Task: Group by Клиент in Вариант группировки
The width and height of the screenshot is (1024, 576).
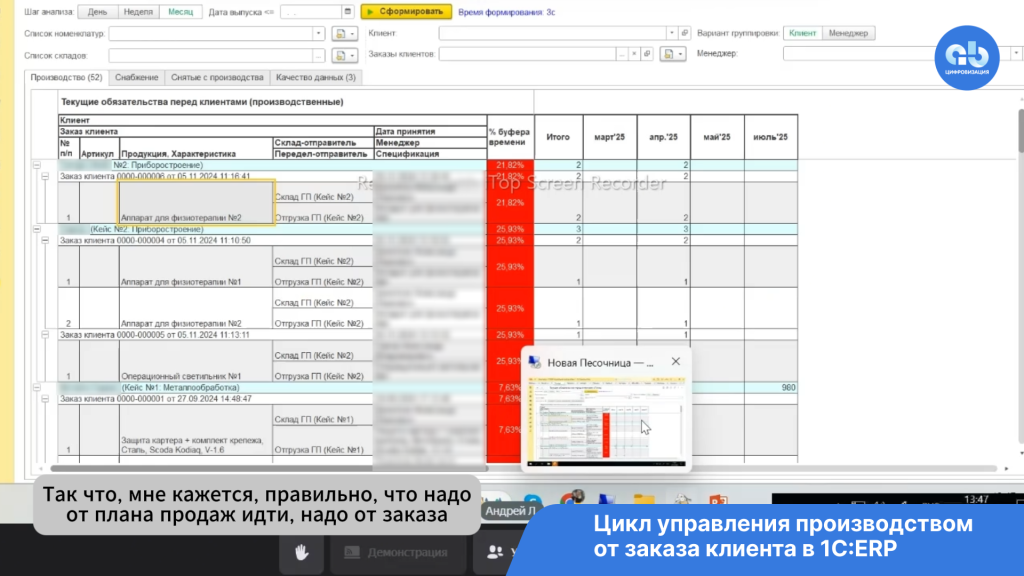Action: [803, 33]
